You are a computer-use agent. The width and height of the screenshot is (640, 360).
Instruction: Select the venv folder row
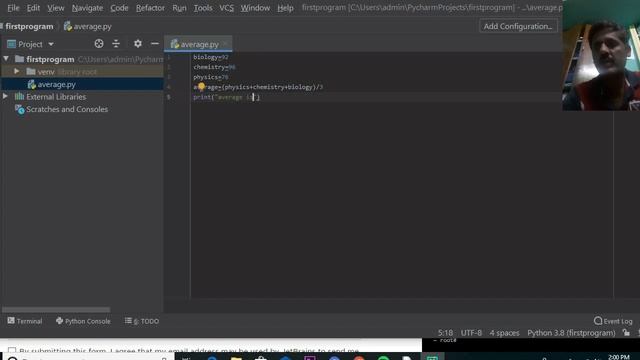[82, 72]
